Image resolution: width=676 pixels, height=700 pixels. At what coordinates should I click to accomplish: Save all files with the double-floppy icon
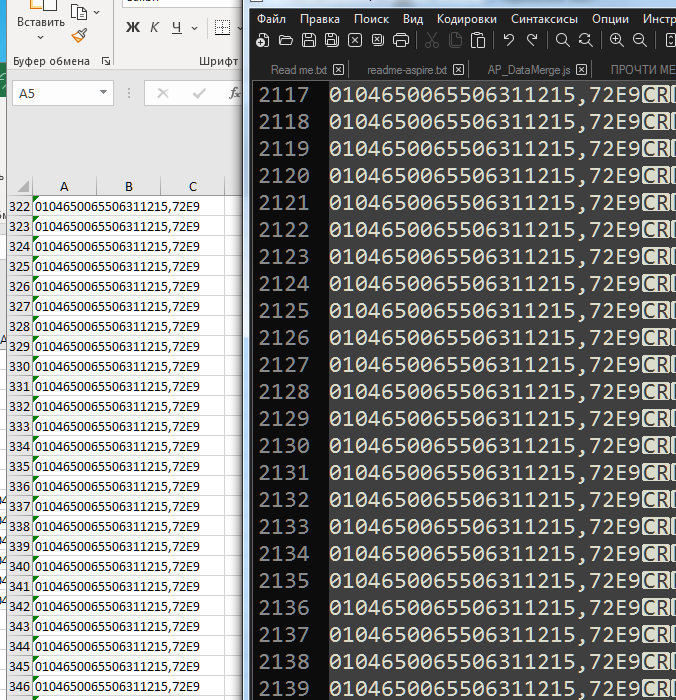tap(332, 41)
